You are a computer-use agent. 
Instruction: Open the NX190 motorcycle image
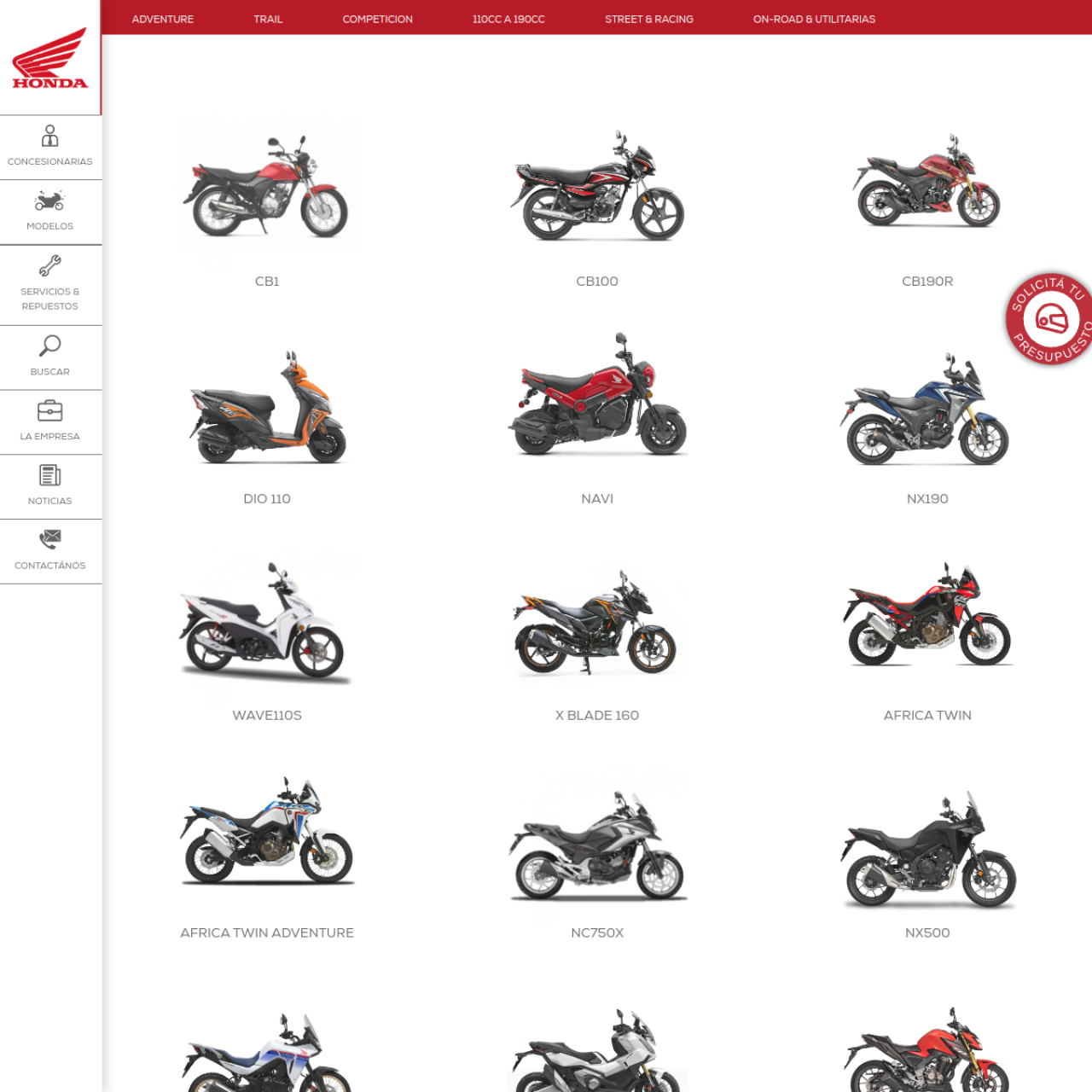coord(927,410)
